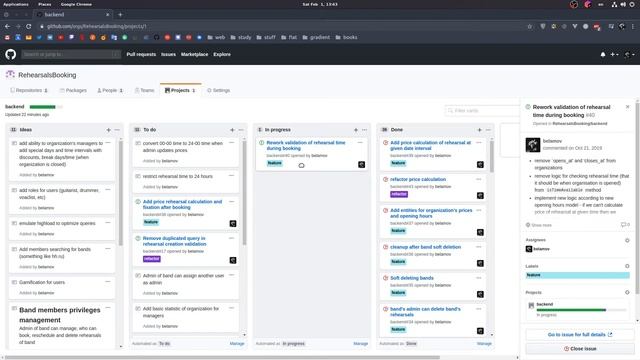The height and width of the screenshot is (360, 640).
Task: Open In progress column options menu
Action: [x=364, y=130]
